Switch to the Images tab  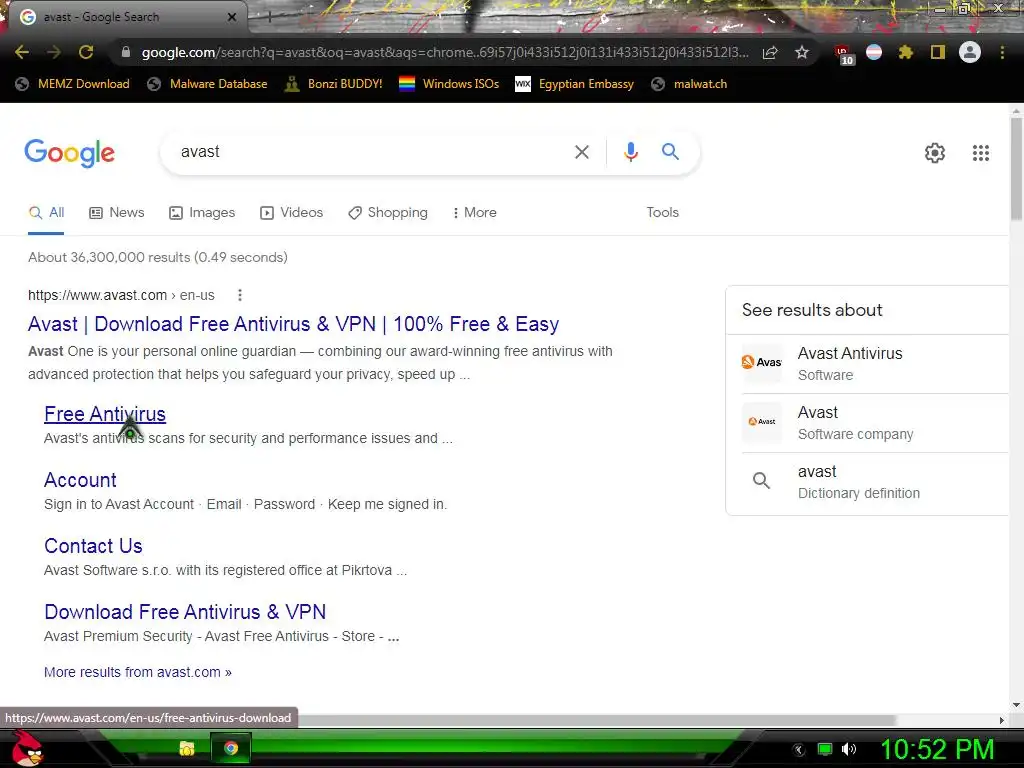(202, 212)
